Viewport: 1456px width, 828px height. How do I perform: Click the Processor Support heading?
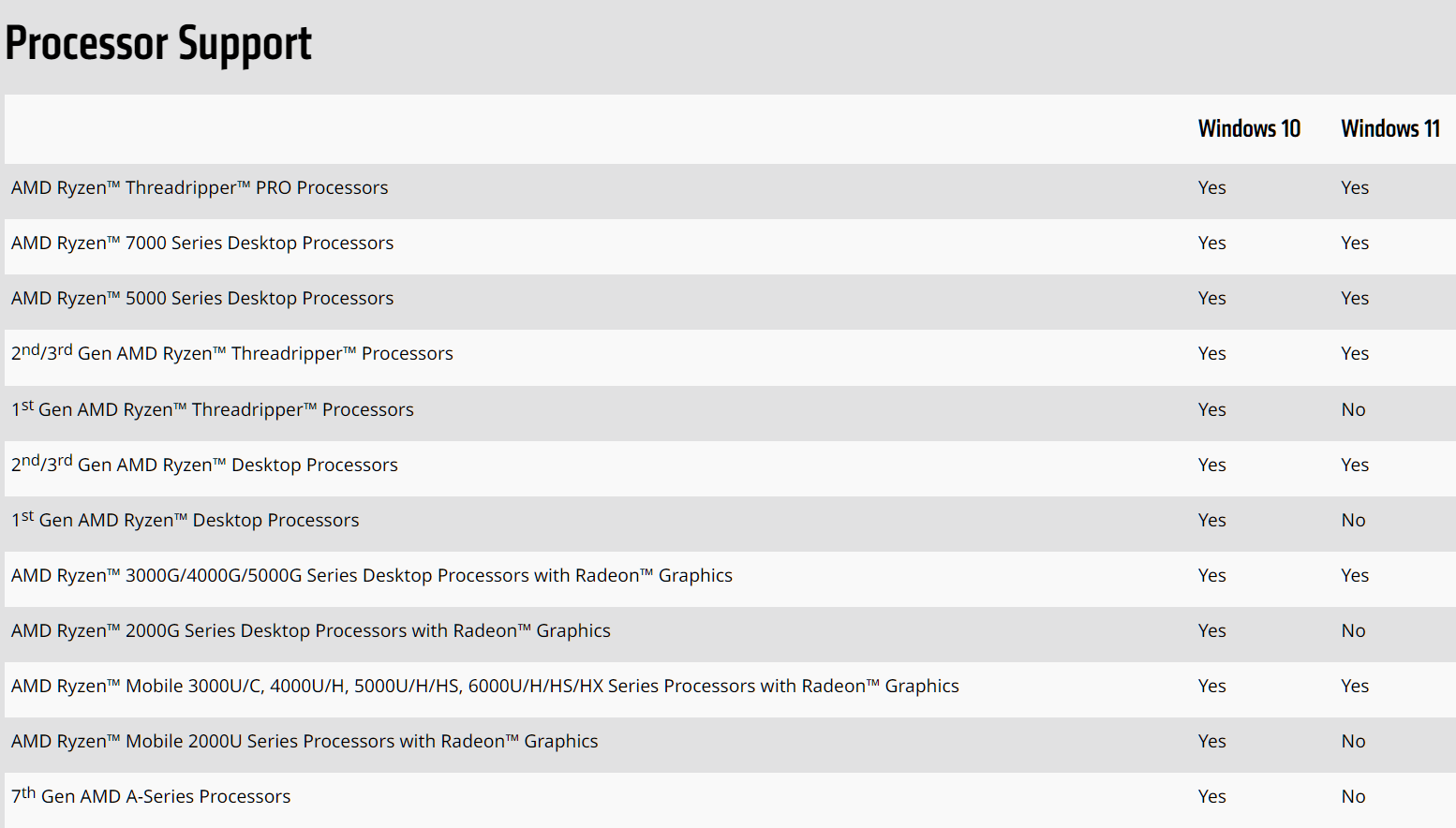158,45
